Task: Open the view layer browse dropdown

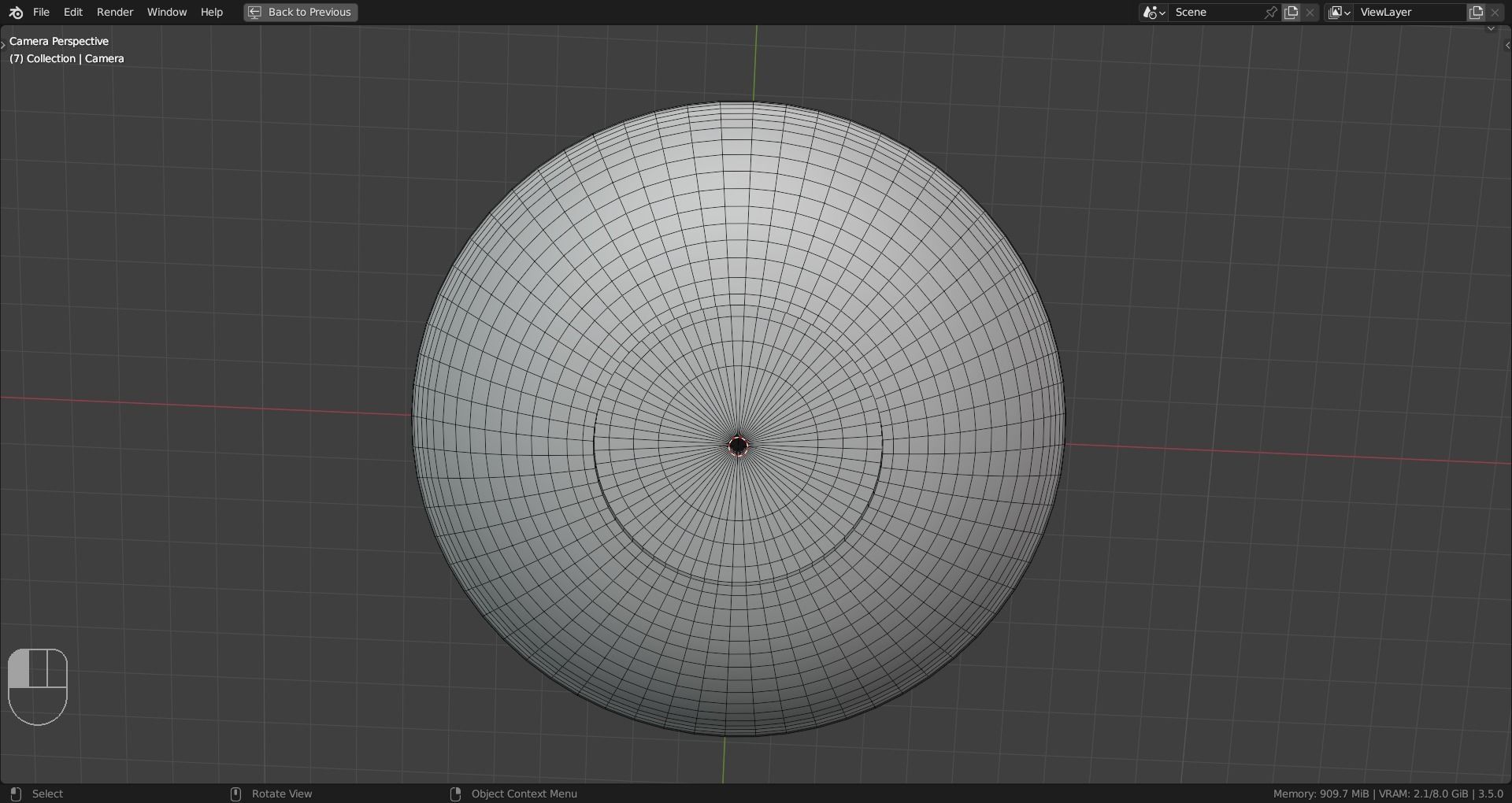Action: 1339,13
